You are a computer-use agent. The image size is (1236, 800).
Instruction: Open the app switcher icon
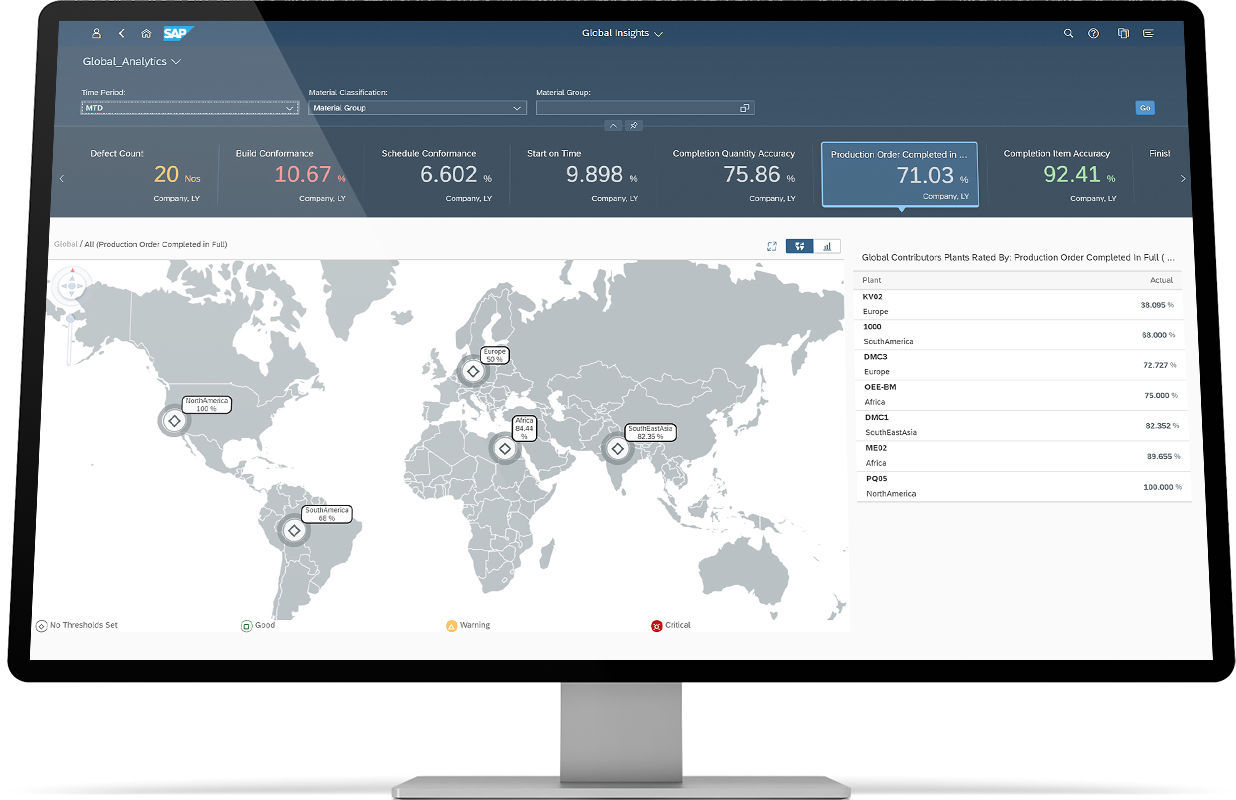coord(1122,33)
